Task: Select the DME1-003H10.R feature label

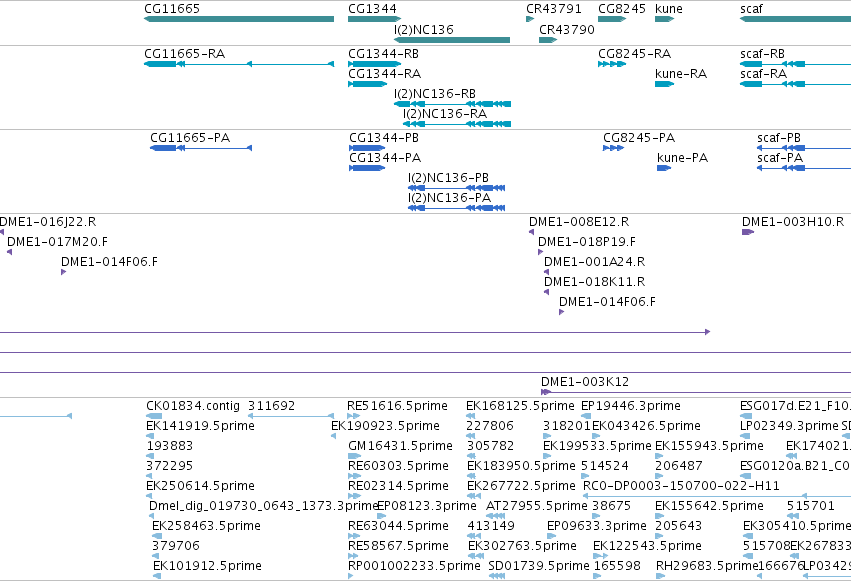Action: (793, 222)
